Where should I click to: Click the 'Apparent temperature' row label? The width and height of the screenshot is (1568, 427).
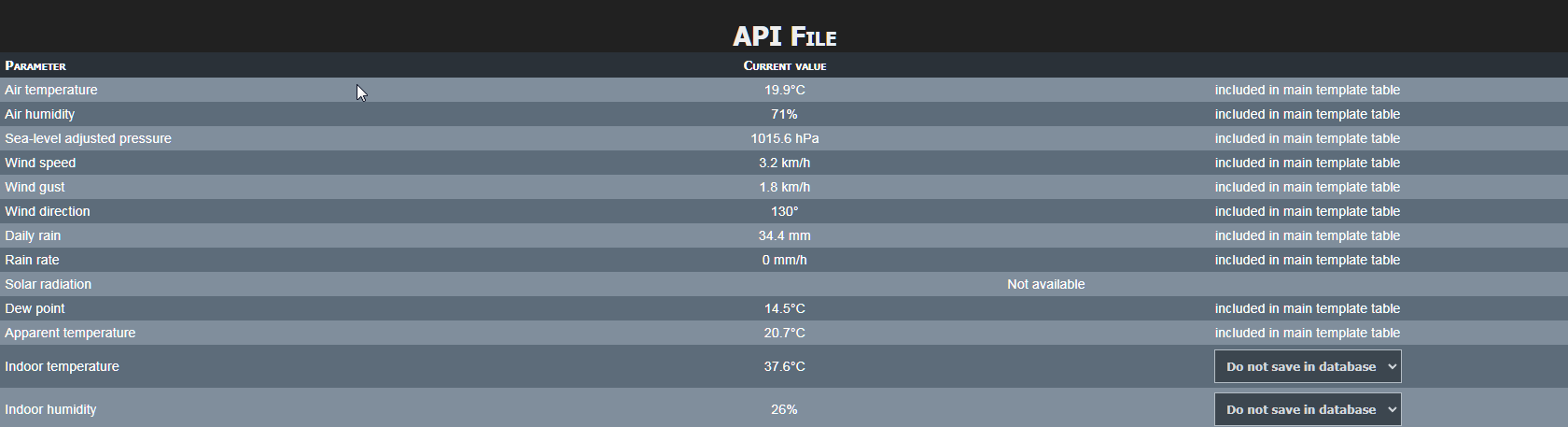click(70, 333)
